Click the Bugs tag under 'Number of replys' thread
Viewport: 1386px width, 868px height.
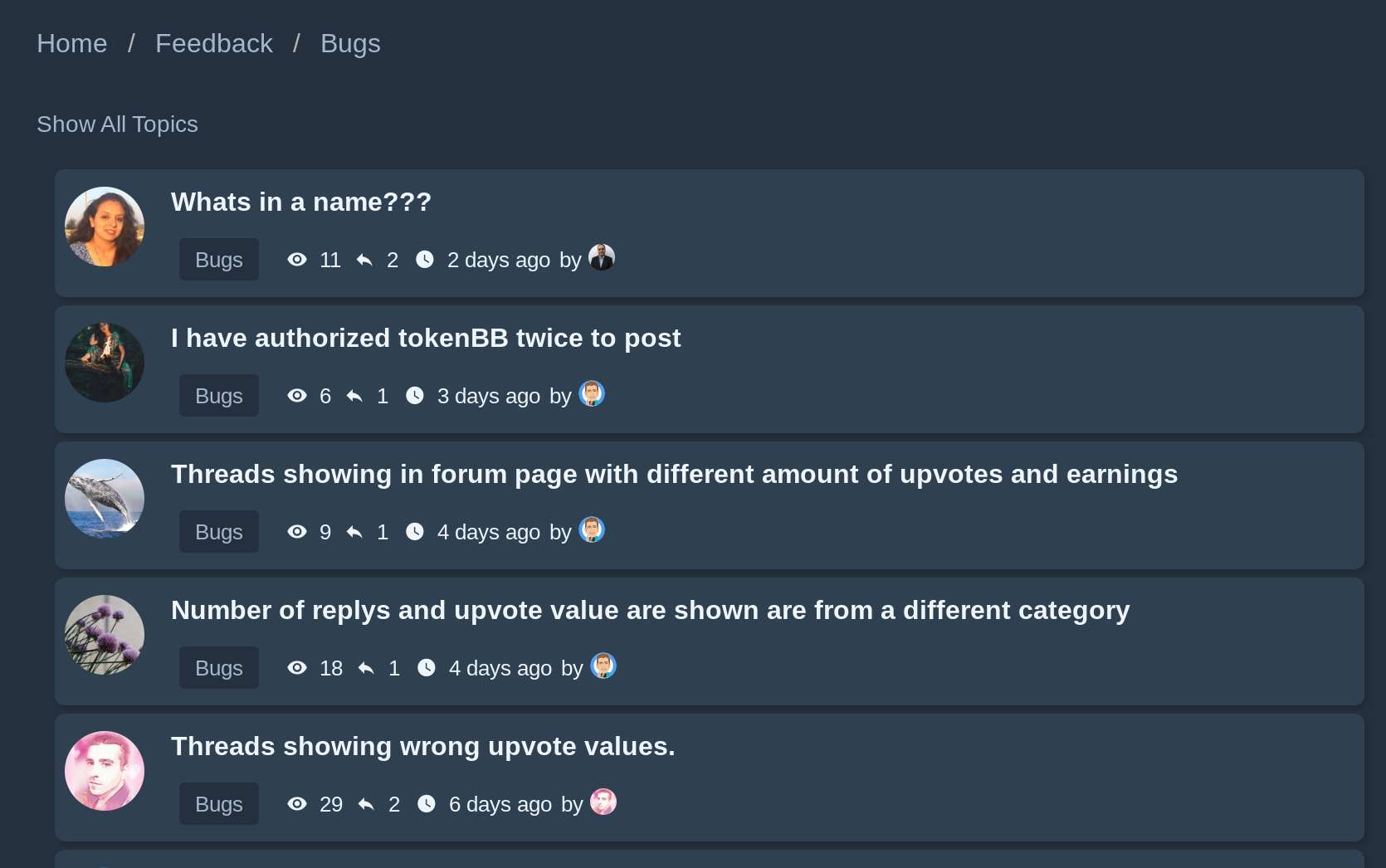pos(219,668)
